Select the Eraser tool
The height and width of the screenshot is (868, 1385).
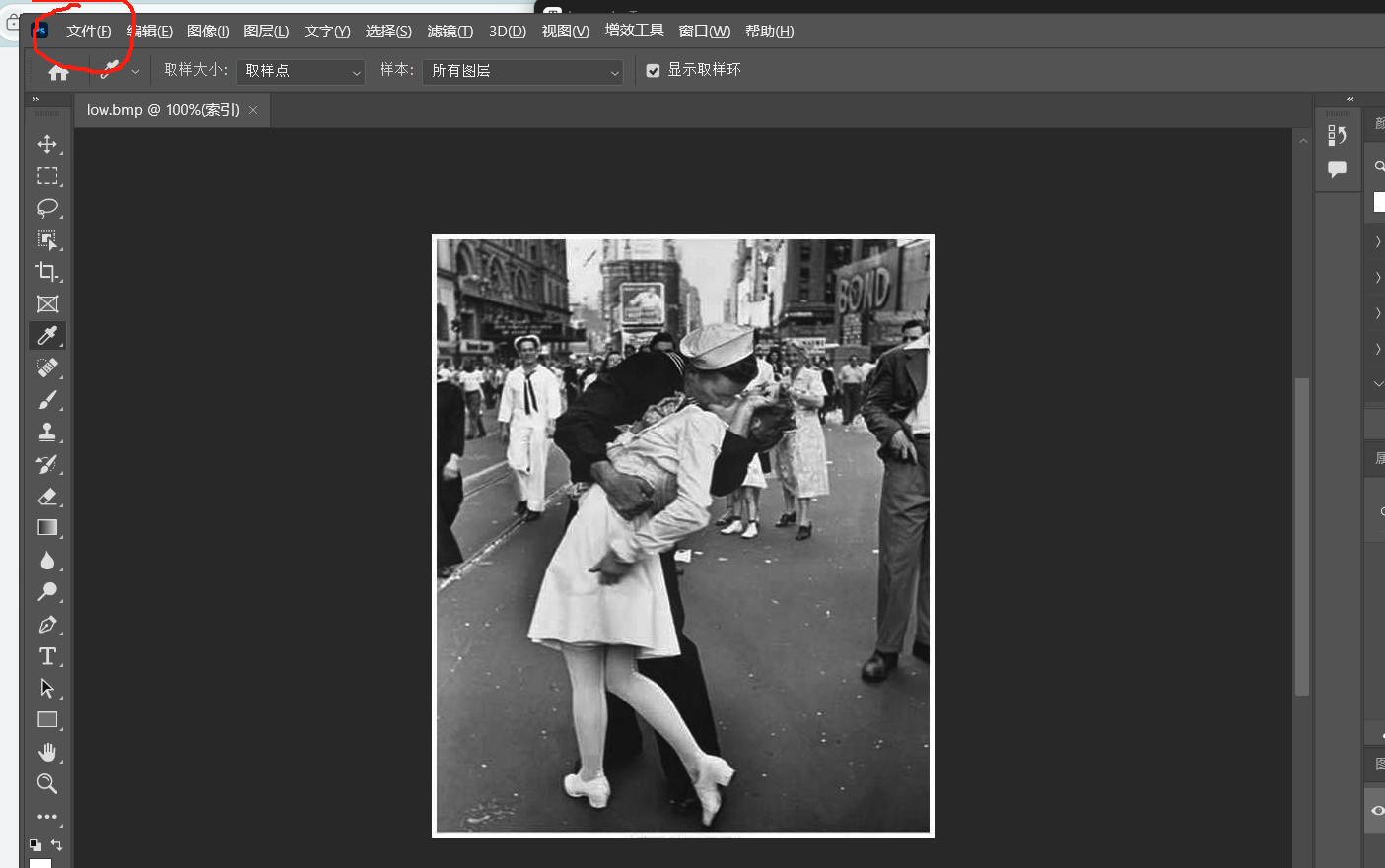coord(47,496)
